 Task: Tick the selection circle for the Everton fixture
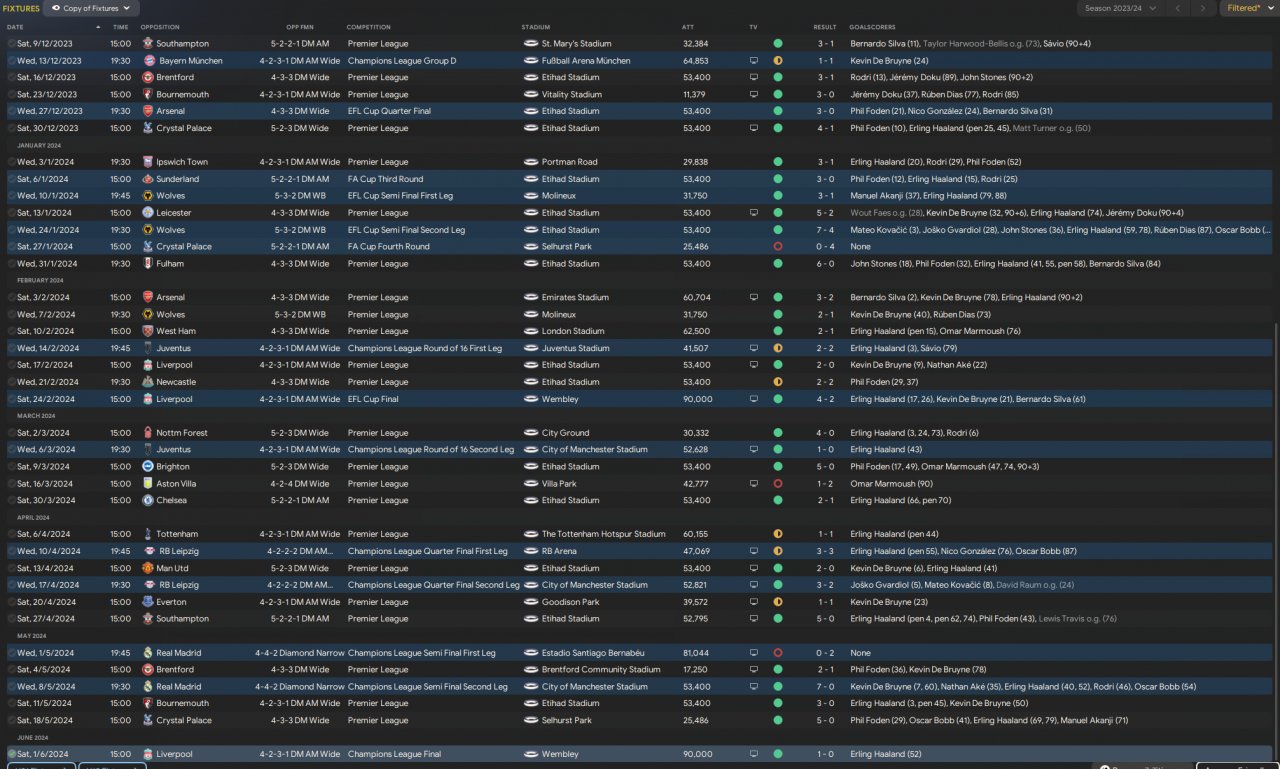point(11,602)
